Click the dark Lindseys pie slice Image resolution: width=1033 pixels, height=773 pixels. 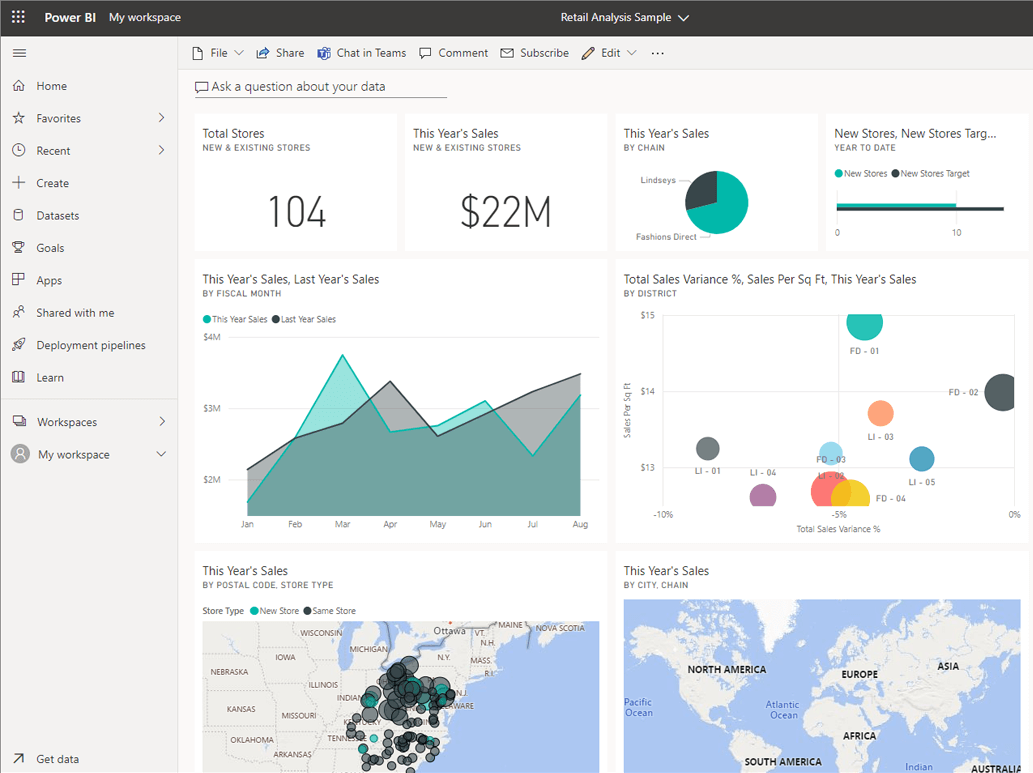pyautogui.click(x=702, y=190)
